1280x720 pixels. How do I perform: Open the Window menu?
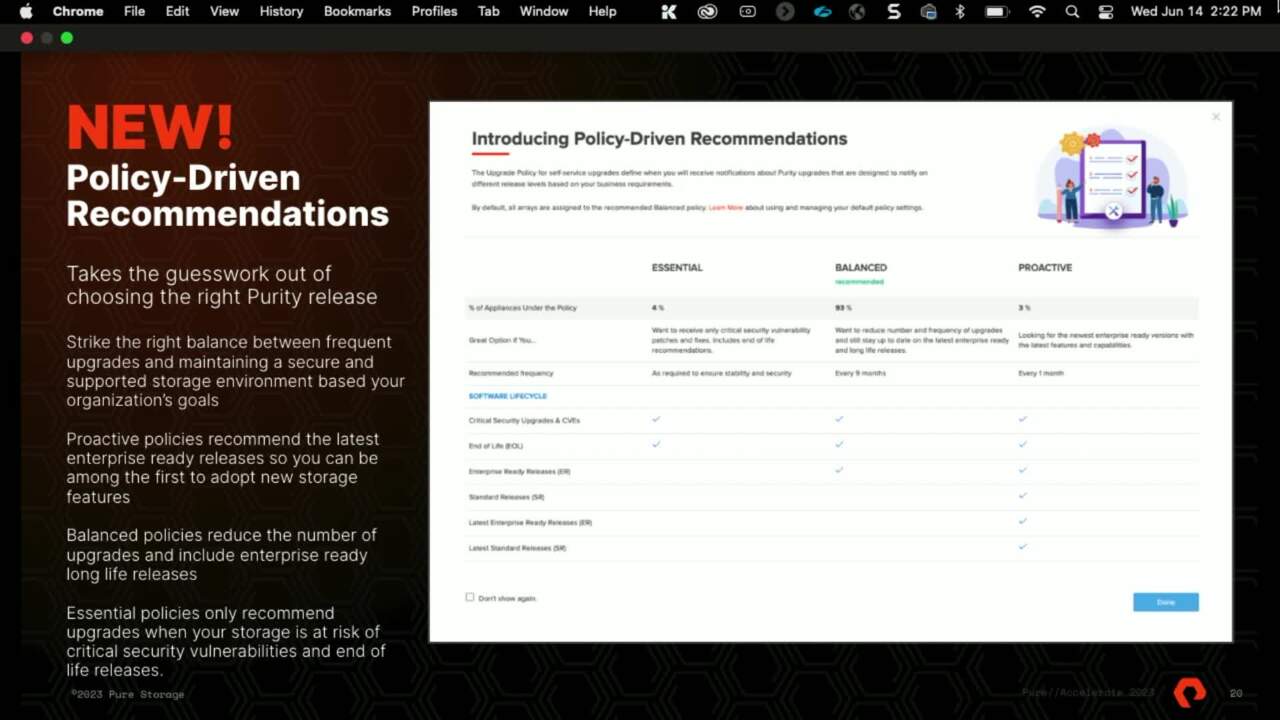click(544, 11)
